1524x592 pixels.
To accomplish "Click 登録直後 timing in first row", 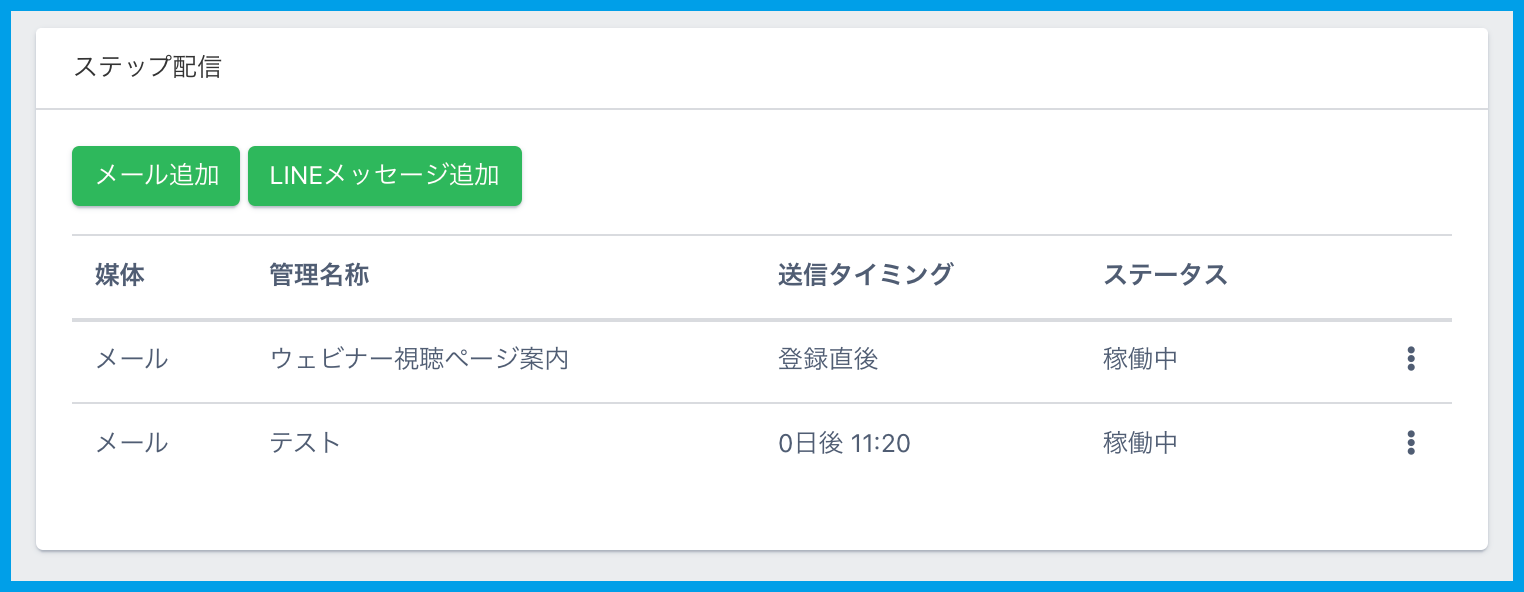I will coord(828,359).
